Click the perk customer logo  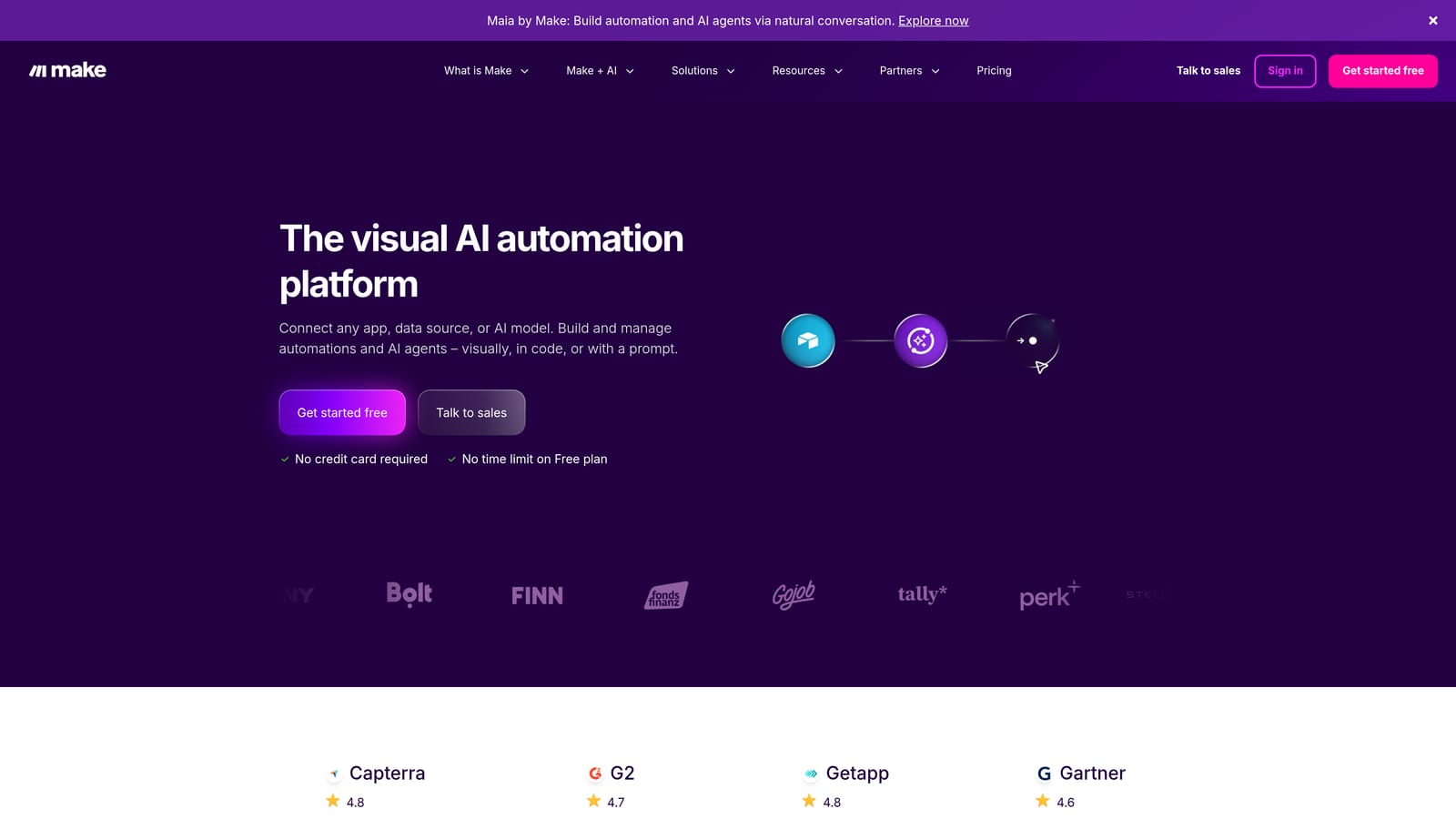click(1049, 595)
